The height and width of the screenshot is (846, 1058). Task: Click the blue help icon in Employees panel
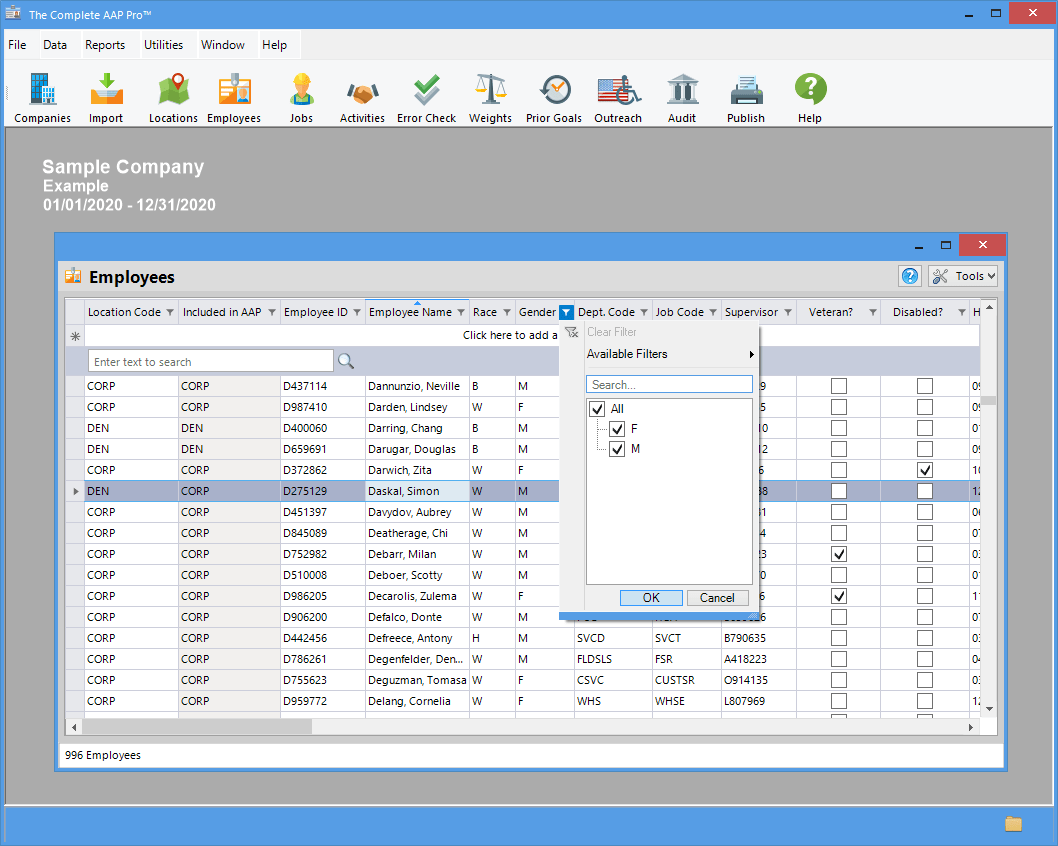[x=910, y=276]
